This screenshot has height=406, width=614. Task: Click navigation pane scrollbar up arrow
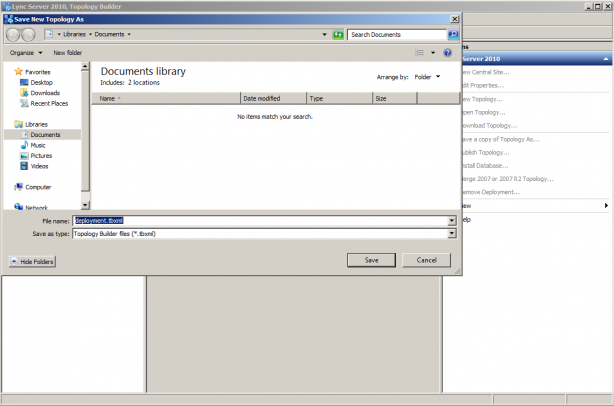click(x=85, y=67)
